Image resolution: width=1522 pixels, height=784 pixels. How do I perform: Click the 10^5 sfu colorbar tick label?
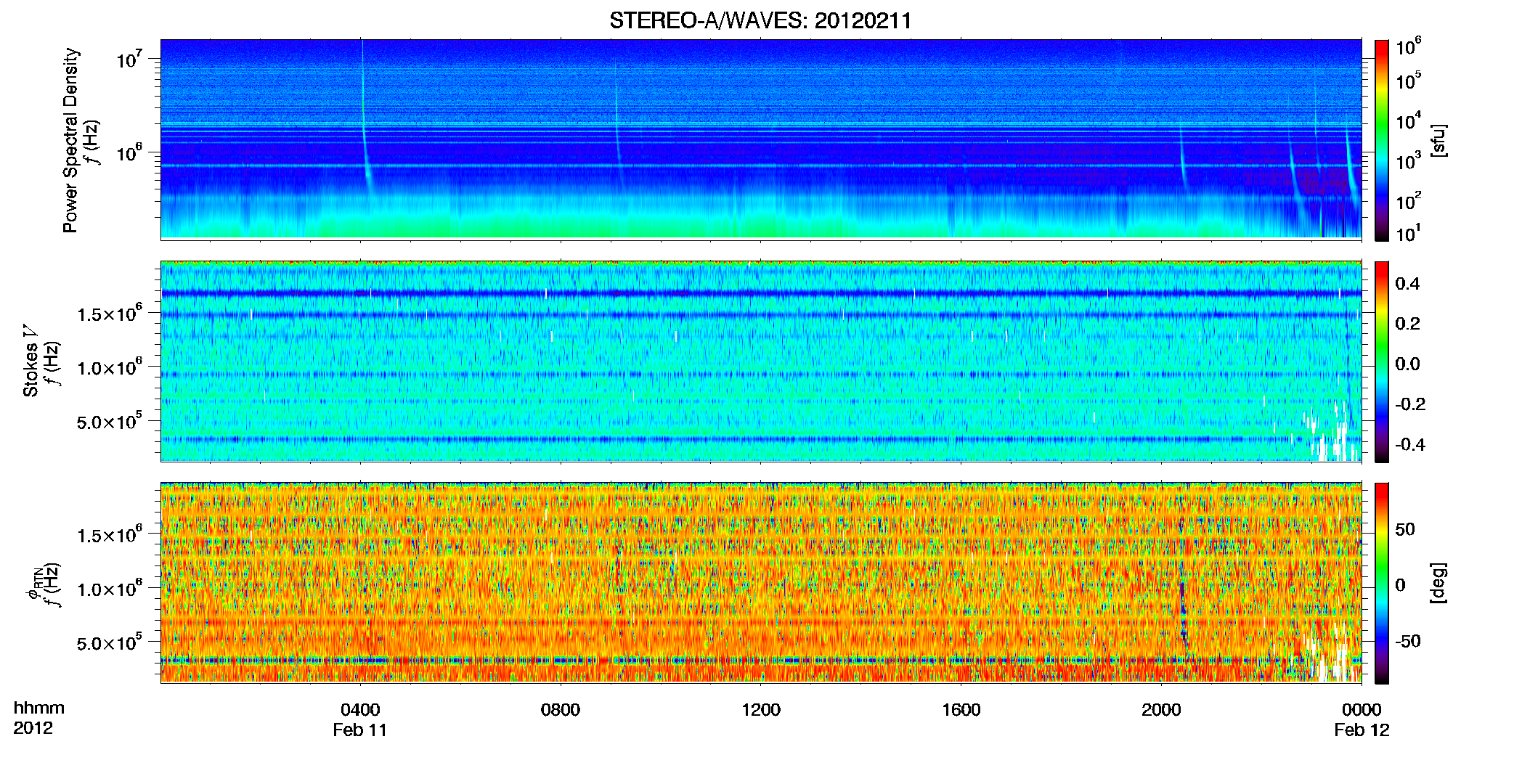(1408, 81)
